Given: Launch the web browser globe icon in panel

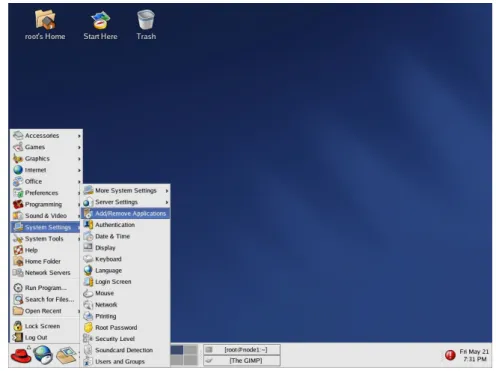Looking at the screenshot, I should 43,355.
